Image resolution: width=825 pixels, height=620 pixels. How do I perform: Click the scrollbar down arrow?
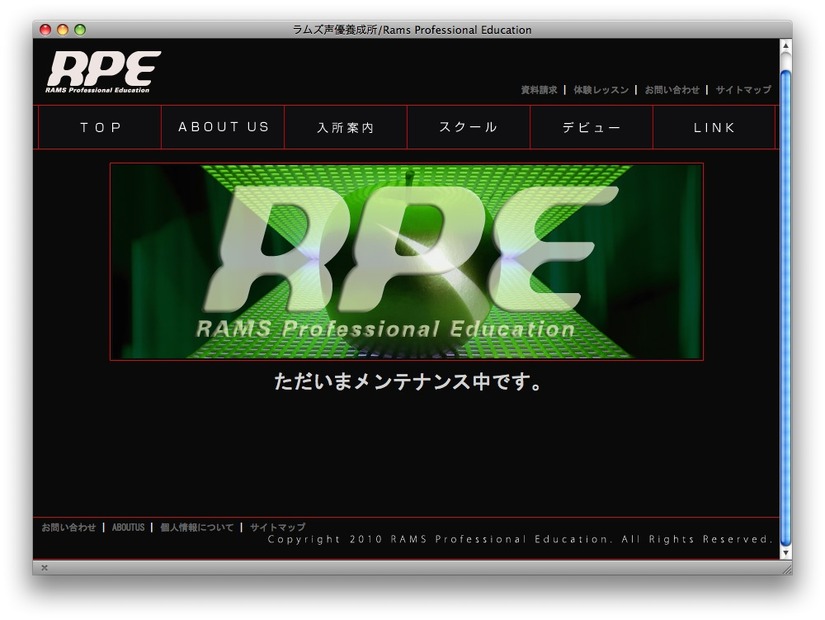(786, 553)
